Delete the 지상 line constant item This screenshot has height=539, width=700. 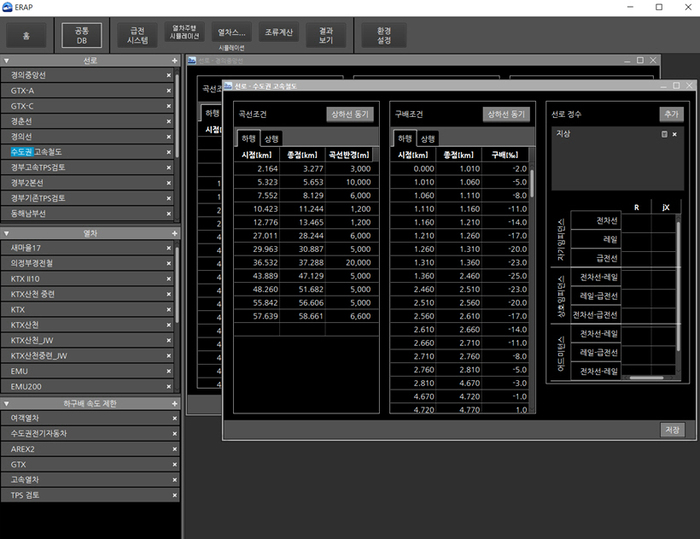(674, 134)
